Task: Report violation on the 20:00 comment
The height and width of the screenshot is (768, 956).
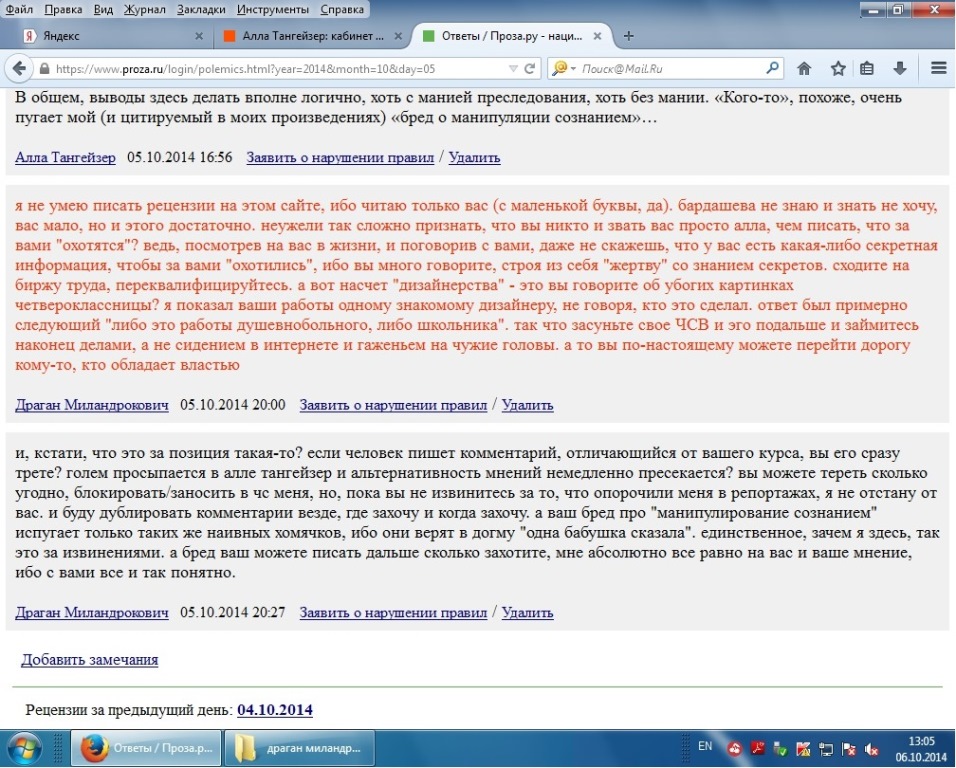Action: point(393,405)
